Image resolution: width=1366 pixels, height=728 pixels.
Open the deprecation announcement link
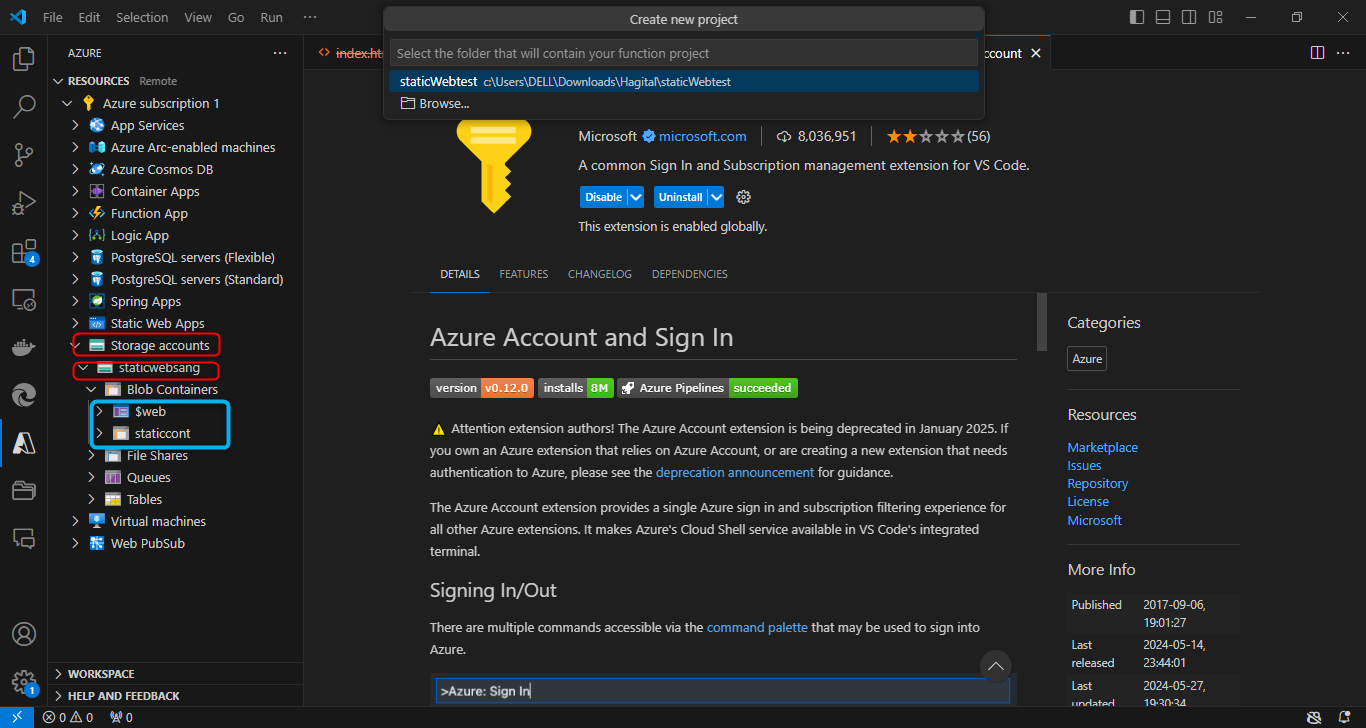pyautogui.click(x=735, y=472)
